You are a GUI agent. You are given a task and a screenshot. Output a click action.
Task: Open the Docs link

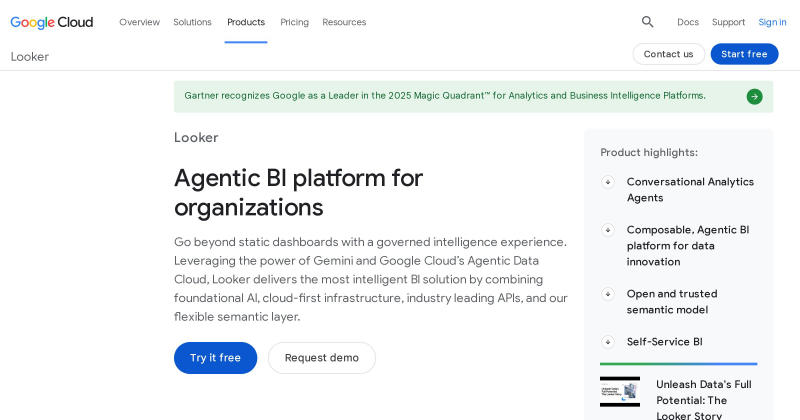(x=688, y=22)
